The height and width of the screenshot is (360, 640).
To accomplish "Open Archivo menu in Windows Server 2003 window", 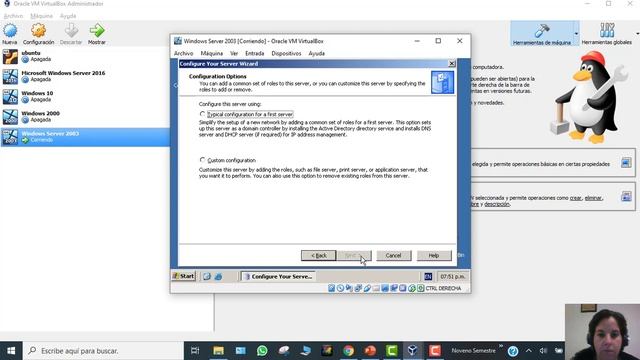I will pyautogui.click(x=183, y=53).
